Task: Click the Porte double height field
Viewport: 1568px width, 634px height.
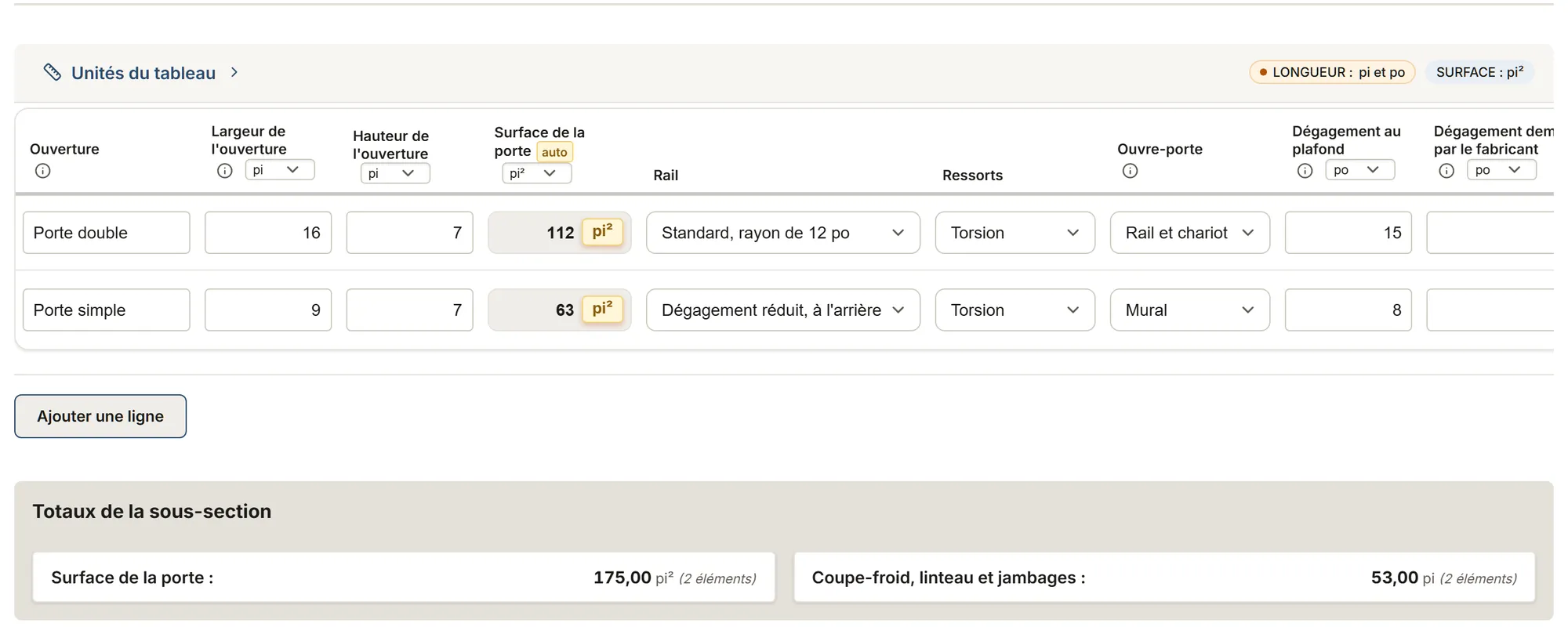Action: (x=410, y=233)
